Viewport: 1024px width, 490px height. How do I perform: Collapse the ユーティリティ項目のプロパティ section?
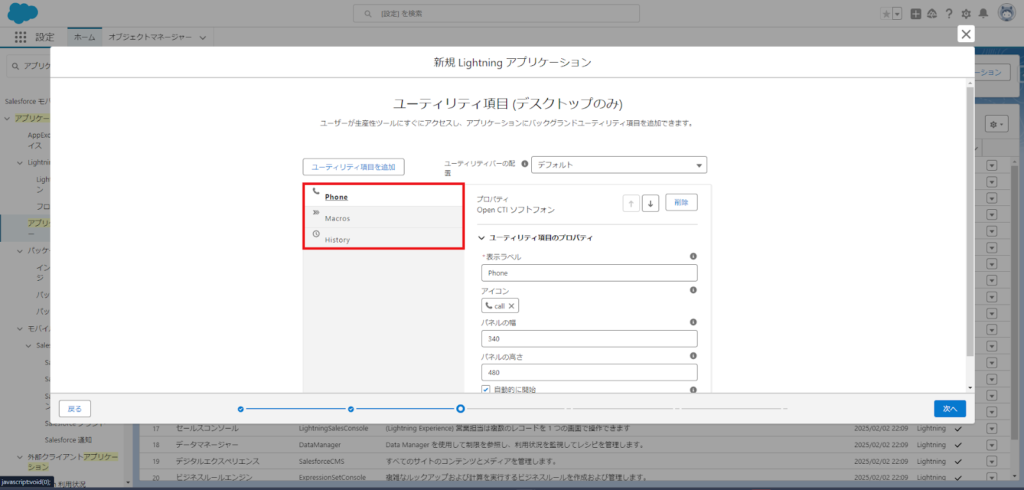pos(483,238)
